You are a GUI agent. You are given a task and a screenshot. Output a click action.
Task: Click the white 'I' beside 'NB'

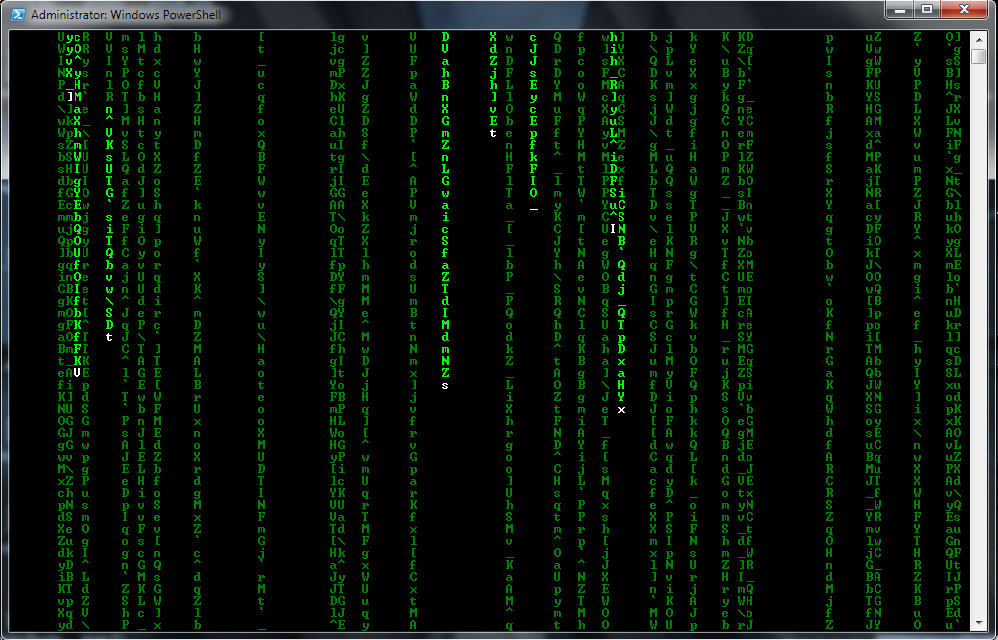coord(613,229)
